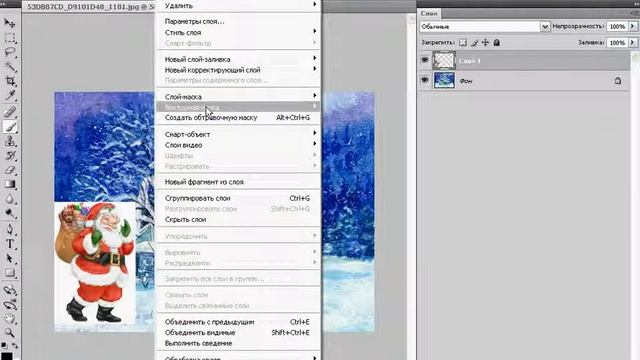Click the foreground color swatch
The width and height of the screenshot is (640, 360).
point(7,356)
